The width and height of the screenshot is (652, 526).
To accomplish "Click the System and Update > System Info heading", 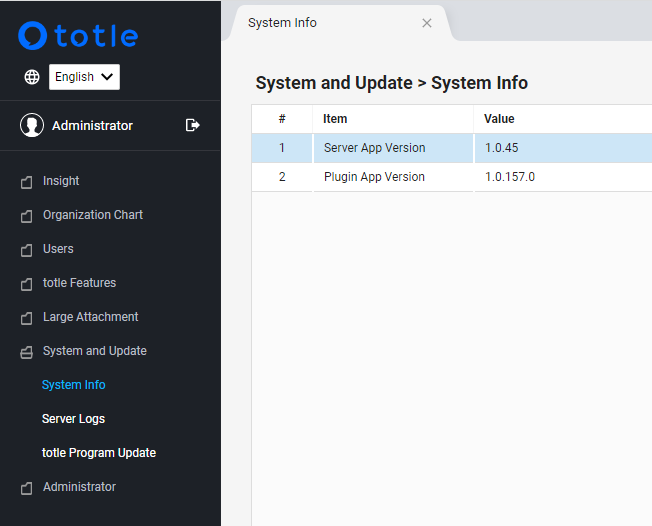I will tap(392, 83).
